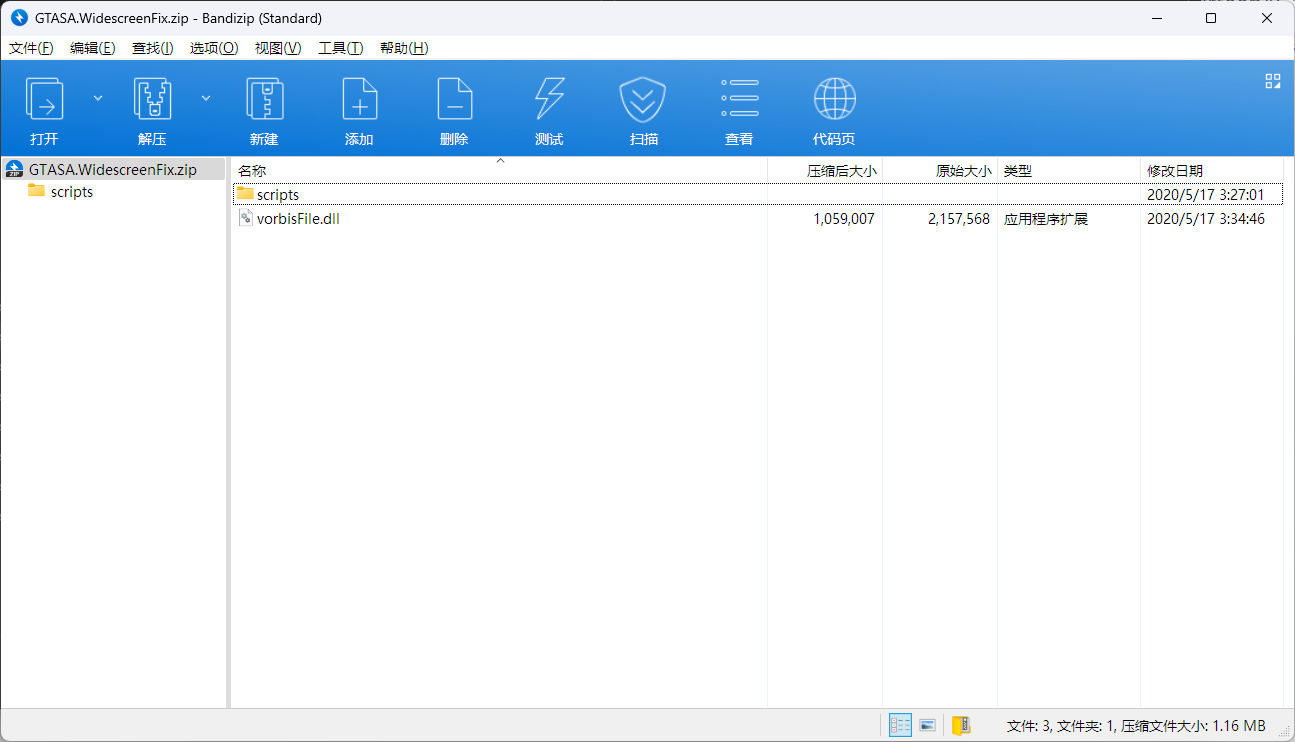Click the zip icon beside GTASA.WidescreenFix.zip in tree

[x=15, y=169]
